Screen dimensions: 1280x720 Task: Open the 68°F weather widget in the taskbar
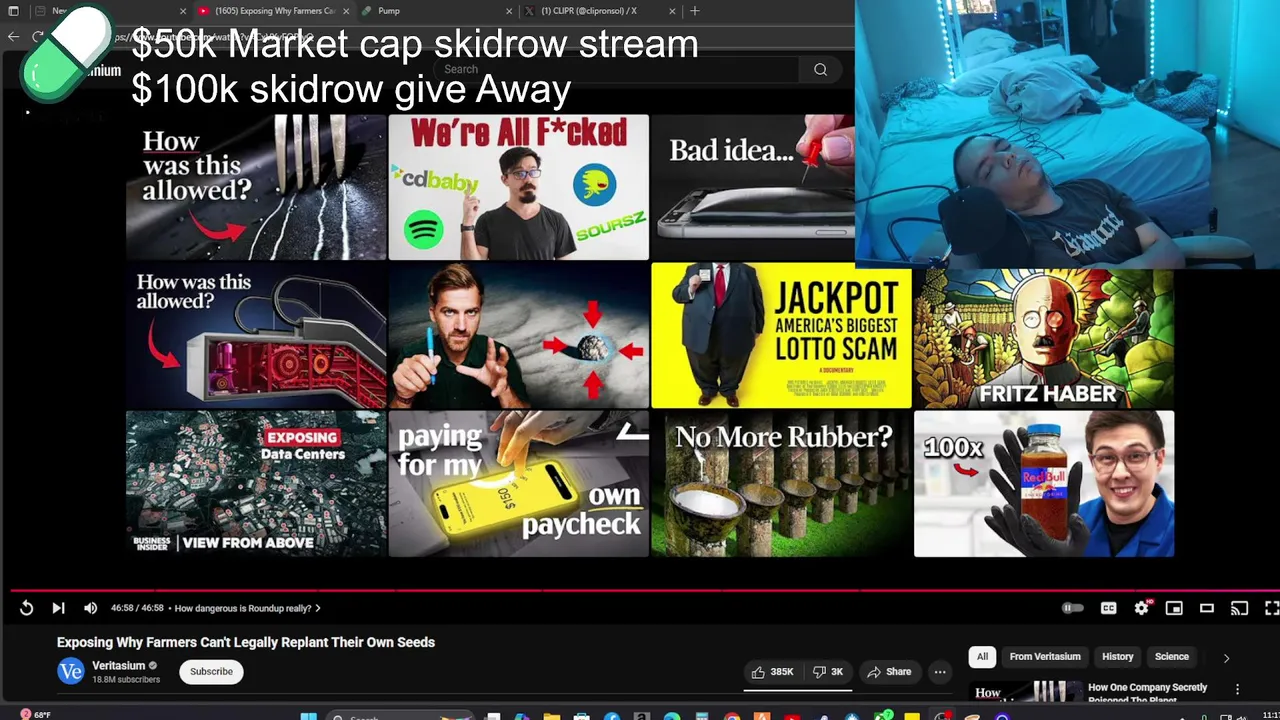35,714
